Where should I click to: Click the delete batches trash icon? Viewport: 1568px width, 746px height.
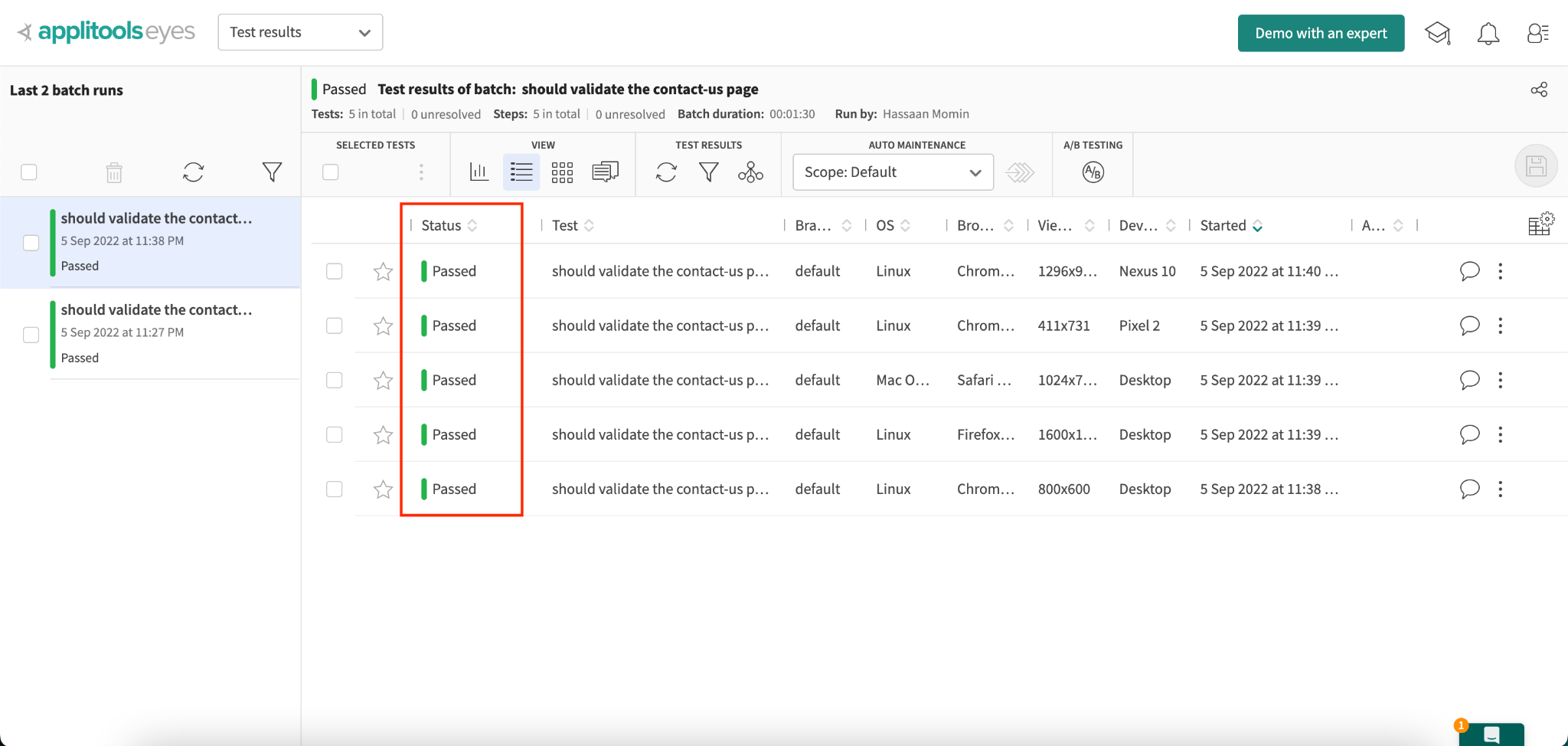point(114,172)
